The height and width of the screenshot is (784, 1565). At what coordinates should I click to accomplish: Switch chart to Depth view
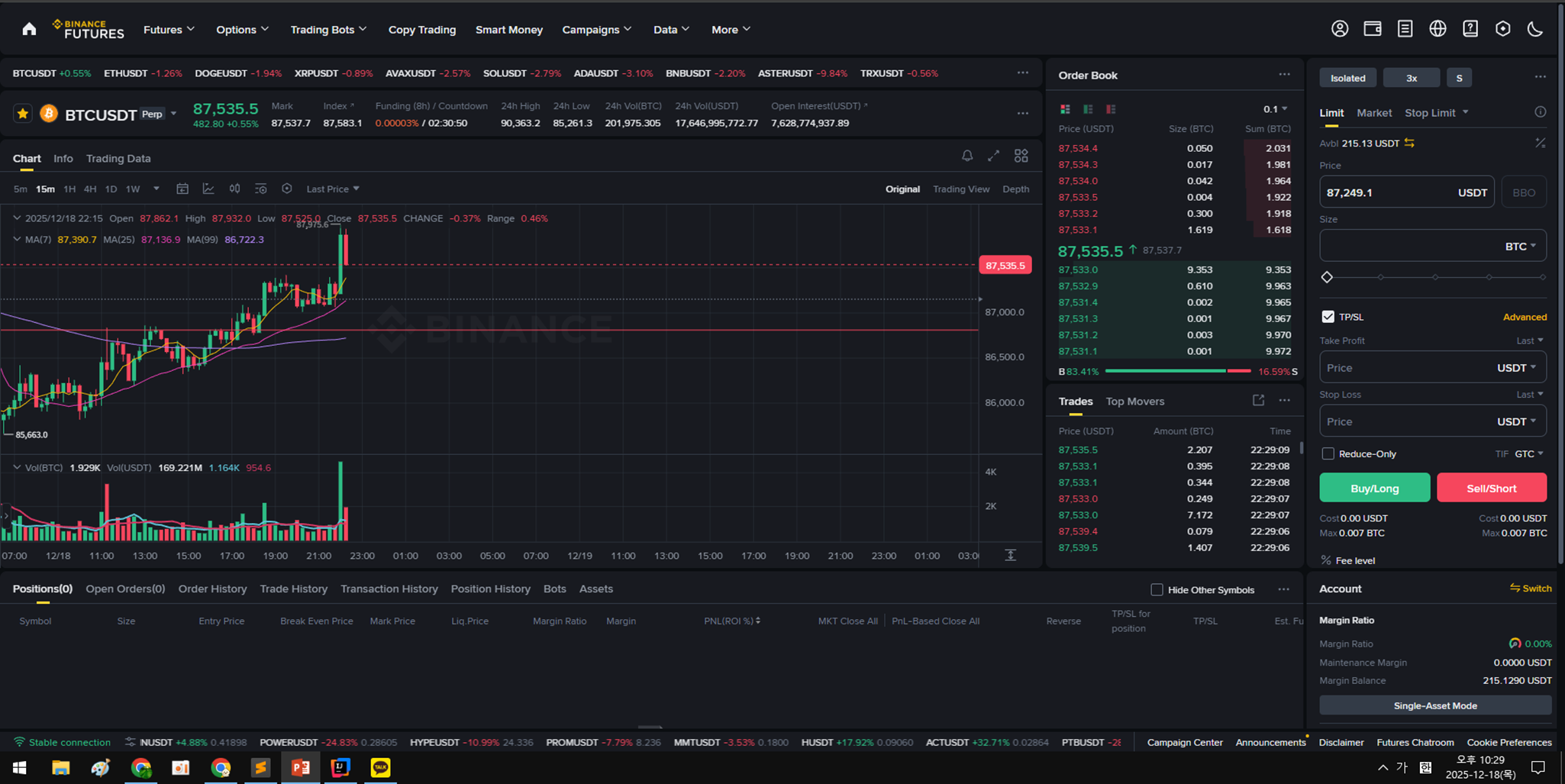coord(1015,189)
